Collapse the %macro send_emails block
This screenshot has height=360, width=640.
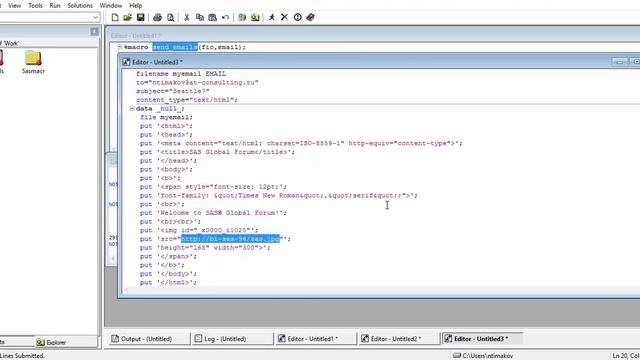pos(120,47)
